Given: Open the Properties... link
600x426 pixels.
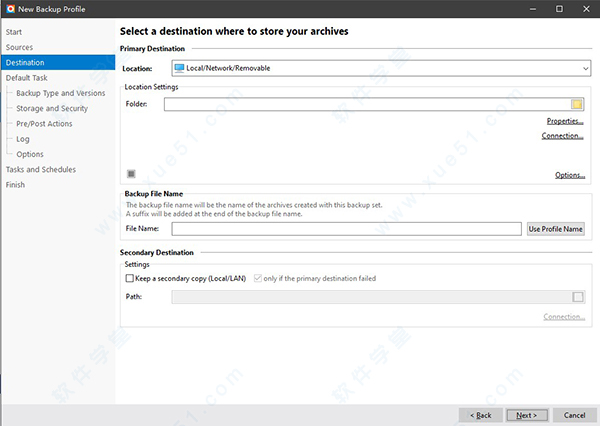Looking at the screenshot, I should click(565, 120).
